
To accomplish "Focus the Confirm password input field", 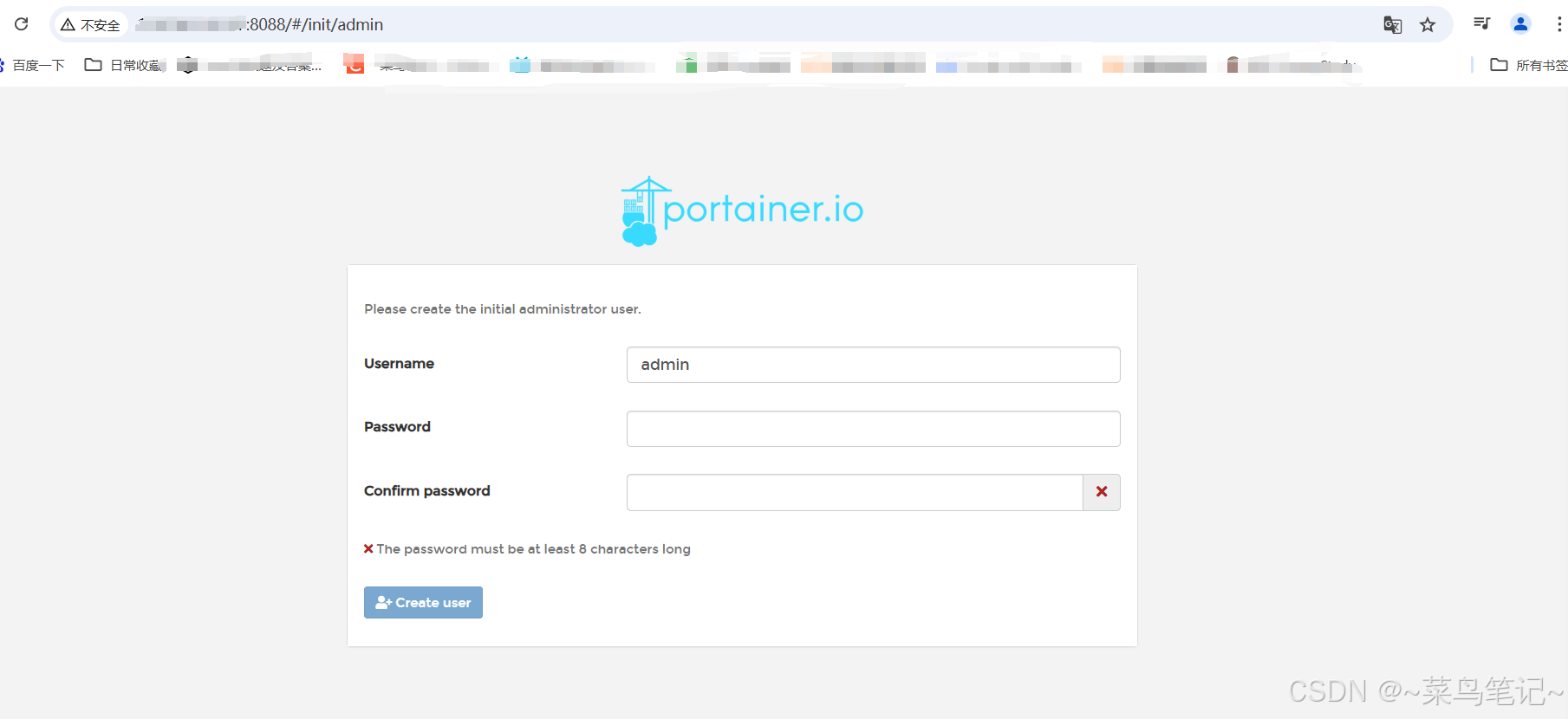I will (855, 492).
